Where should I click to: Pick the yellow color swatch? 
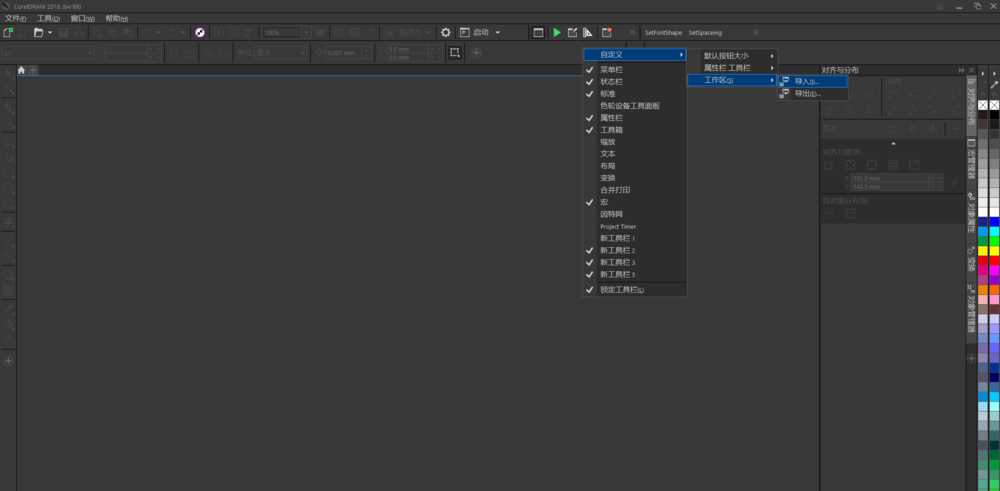(x=994, y=251)
